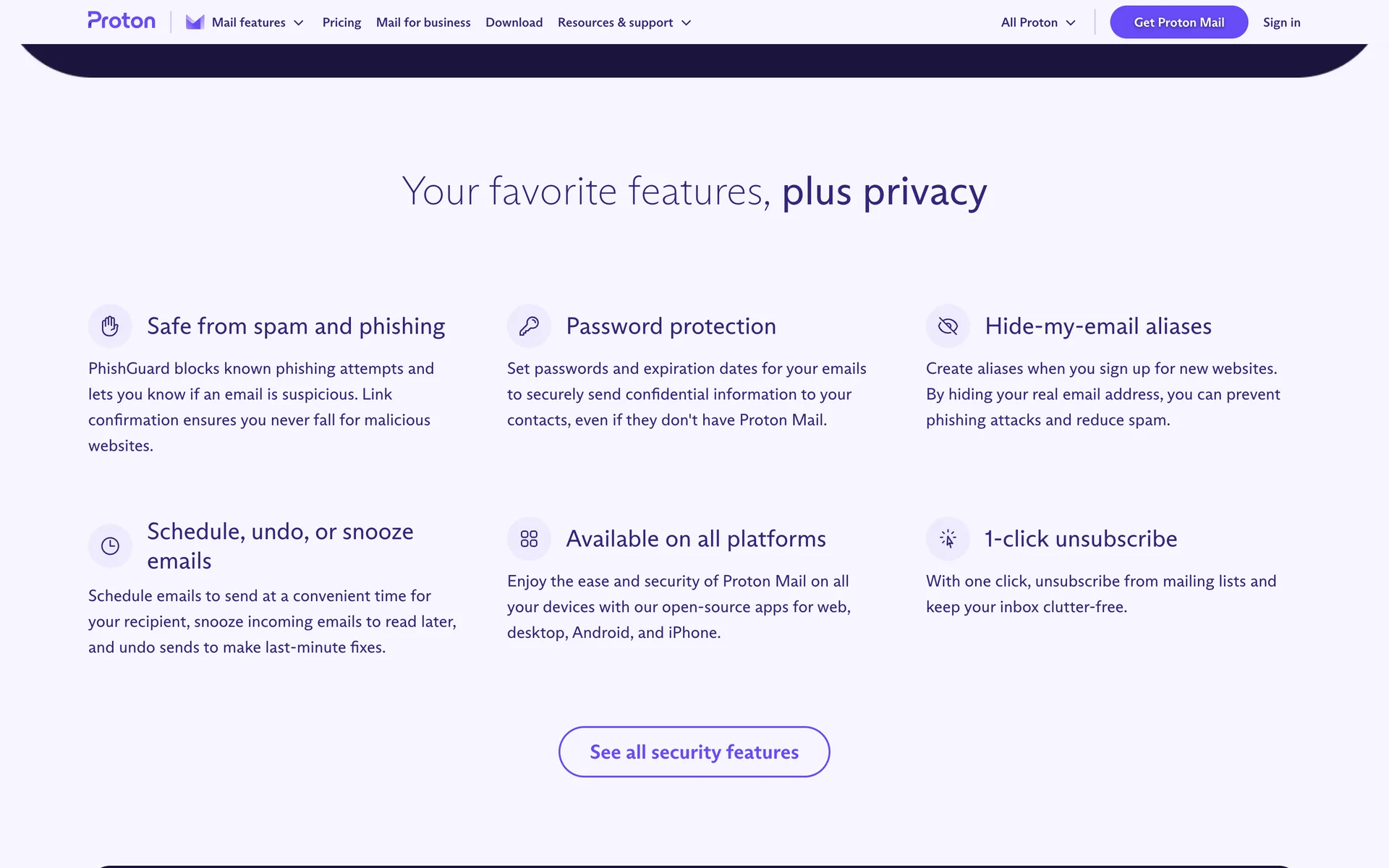Click the Available on all platforms heading
The height and width of the screenshot is (868, 1389).
tap(695, 539)
